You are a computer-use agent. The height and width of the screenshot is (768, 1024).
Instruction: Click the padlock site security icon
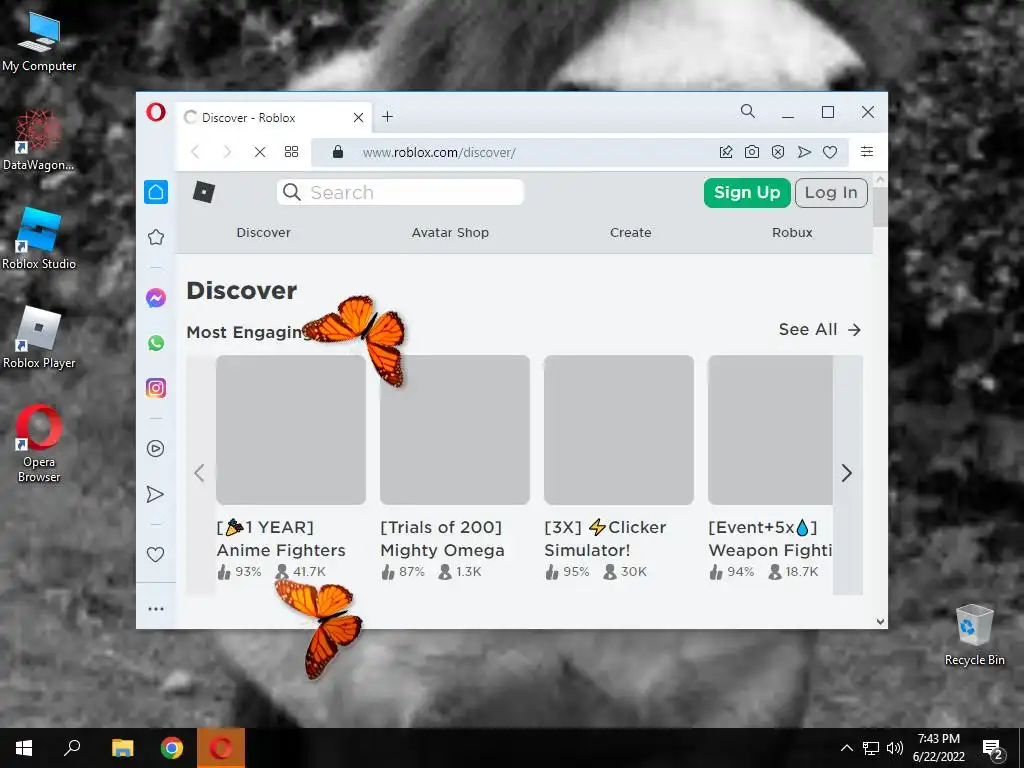[x=338, y=152]
